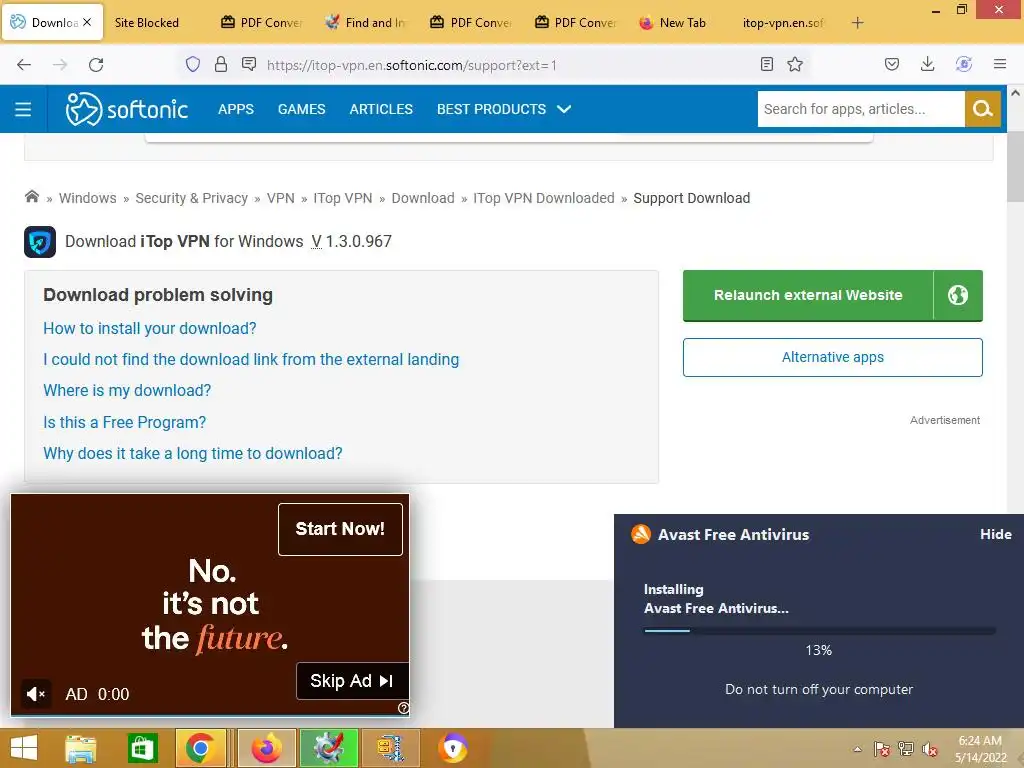Click the volume muted tray icon

coord(929,749)
